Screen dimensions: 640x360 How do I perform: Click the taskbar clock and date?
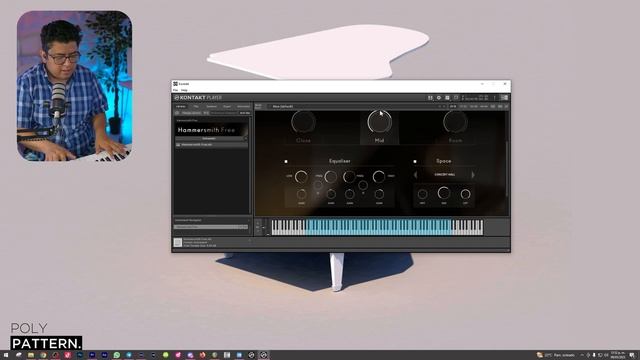[618, 355]
